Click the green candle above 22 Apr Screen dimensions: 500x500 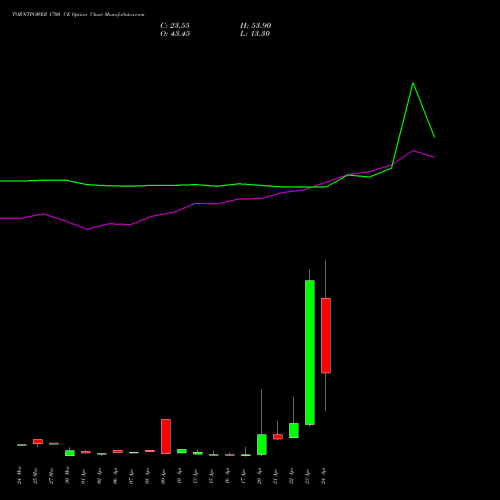pyautogui.click(x=294, y=430)
